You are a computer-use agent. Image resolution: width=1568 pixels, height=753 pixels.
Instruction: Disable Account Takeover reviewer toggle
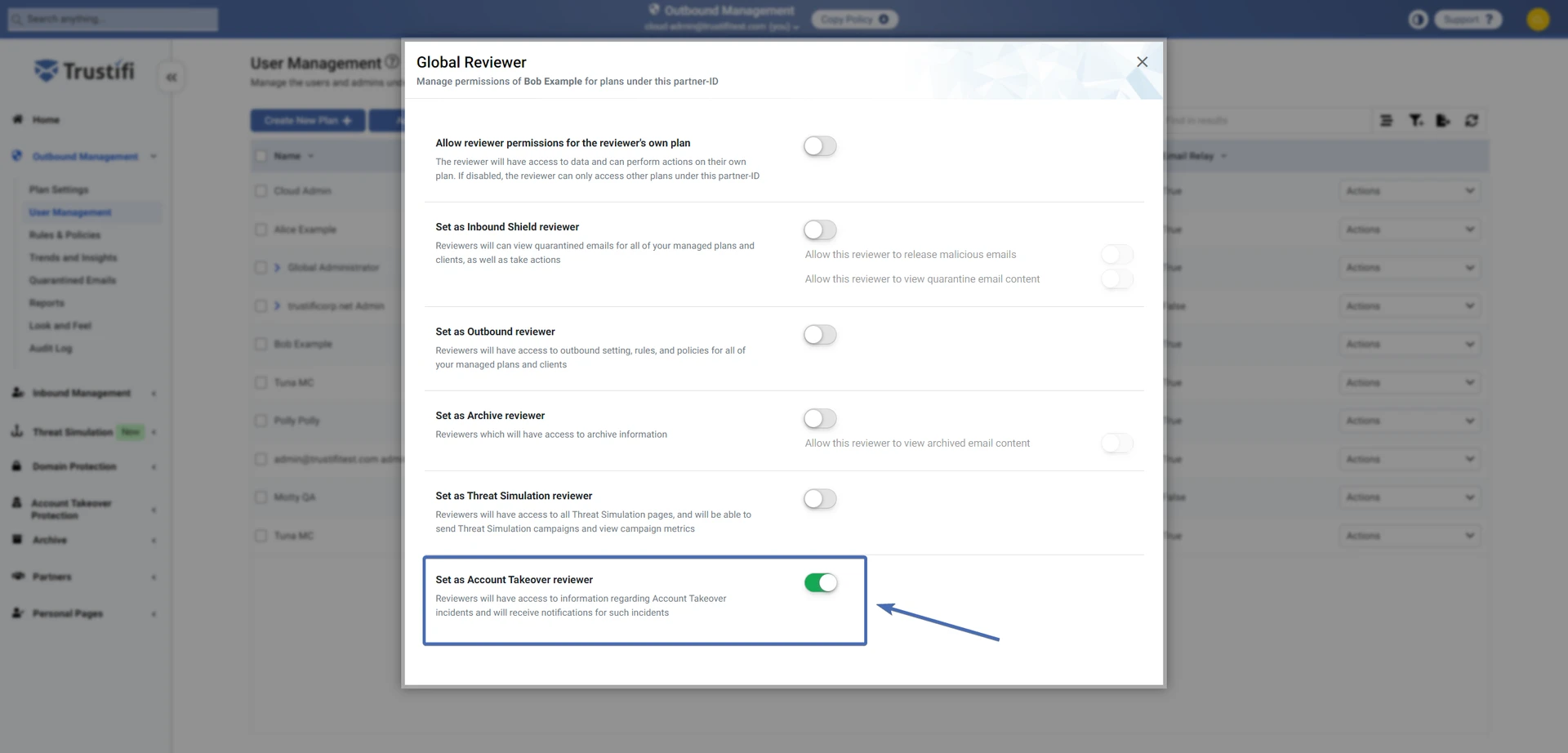(x=820, y=583)
